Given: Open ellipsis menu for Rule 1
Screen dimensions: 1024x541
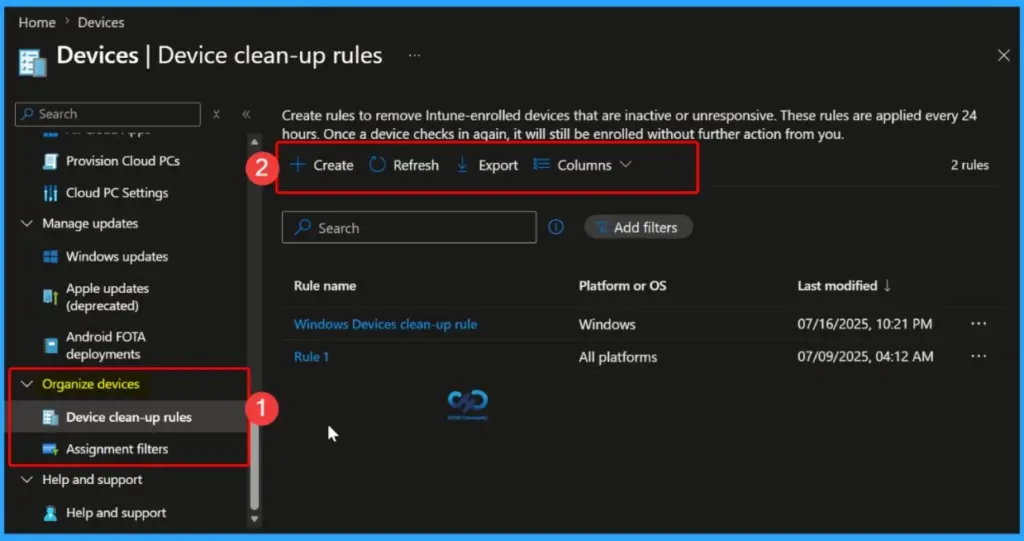Looking at the screenshot, I should 978,356.
